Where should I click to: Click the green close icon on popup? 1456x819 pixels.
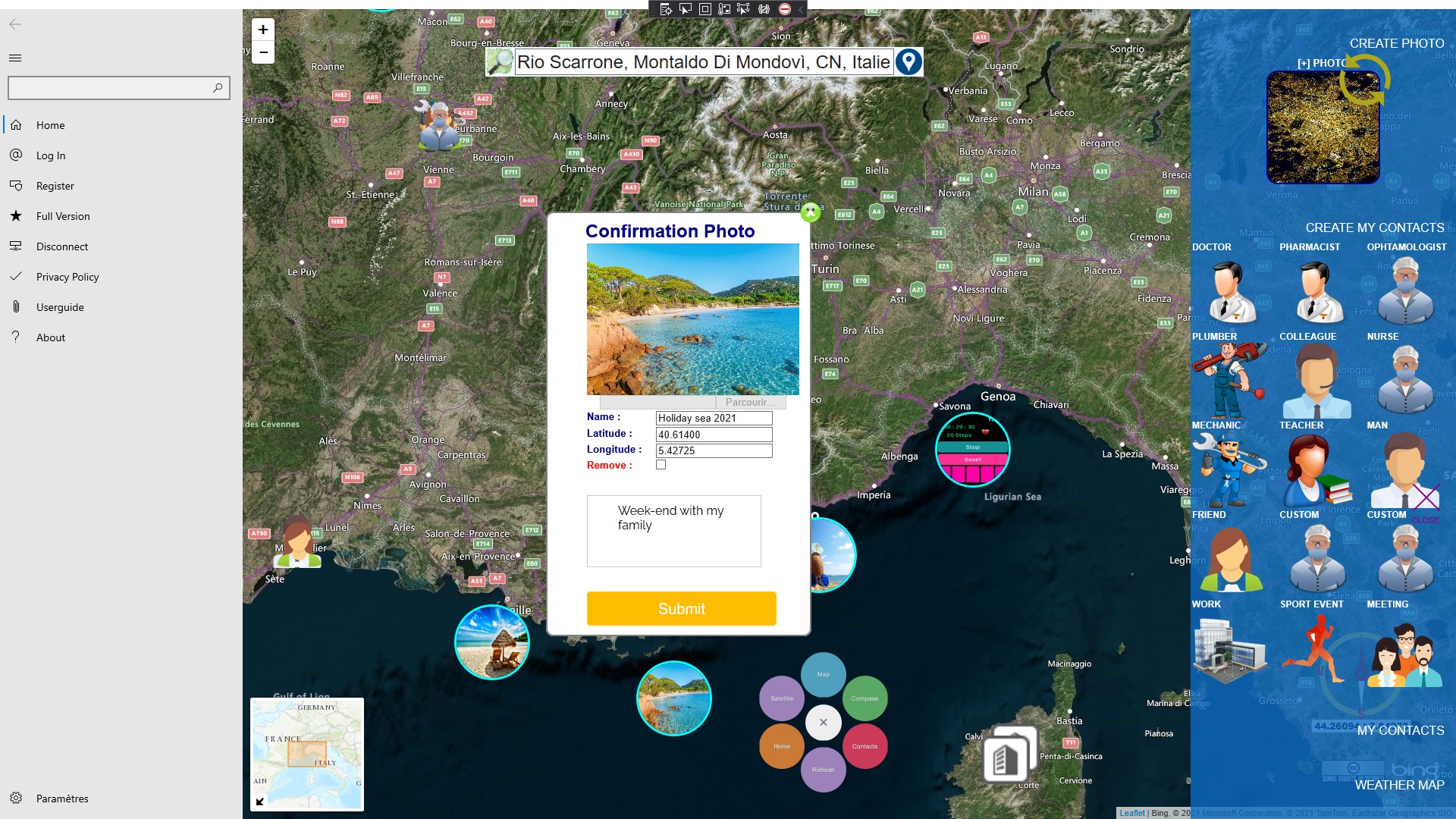[x=810, y=212]
